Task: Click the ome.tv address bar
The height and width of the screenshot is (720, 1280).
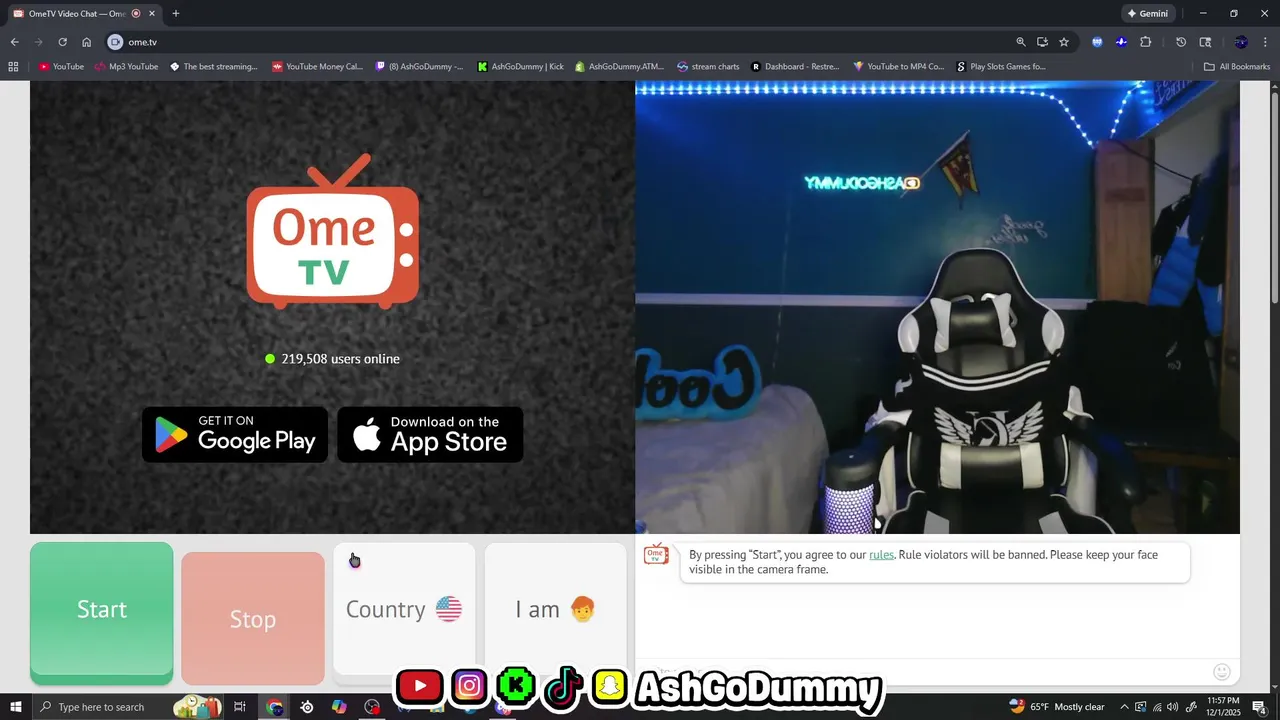Action: click(x=560, y=42)
